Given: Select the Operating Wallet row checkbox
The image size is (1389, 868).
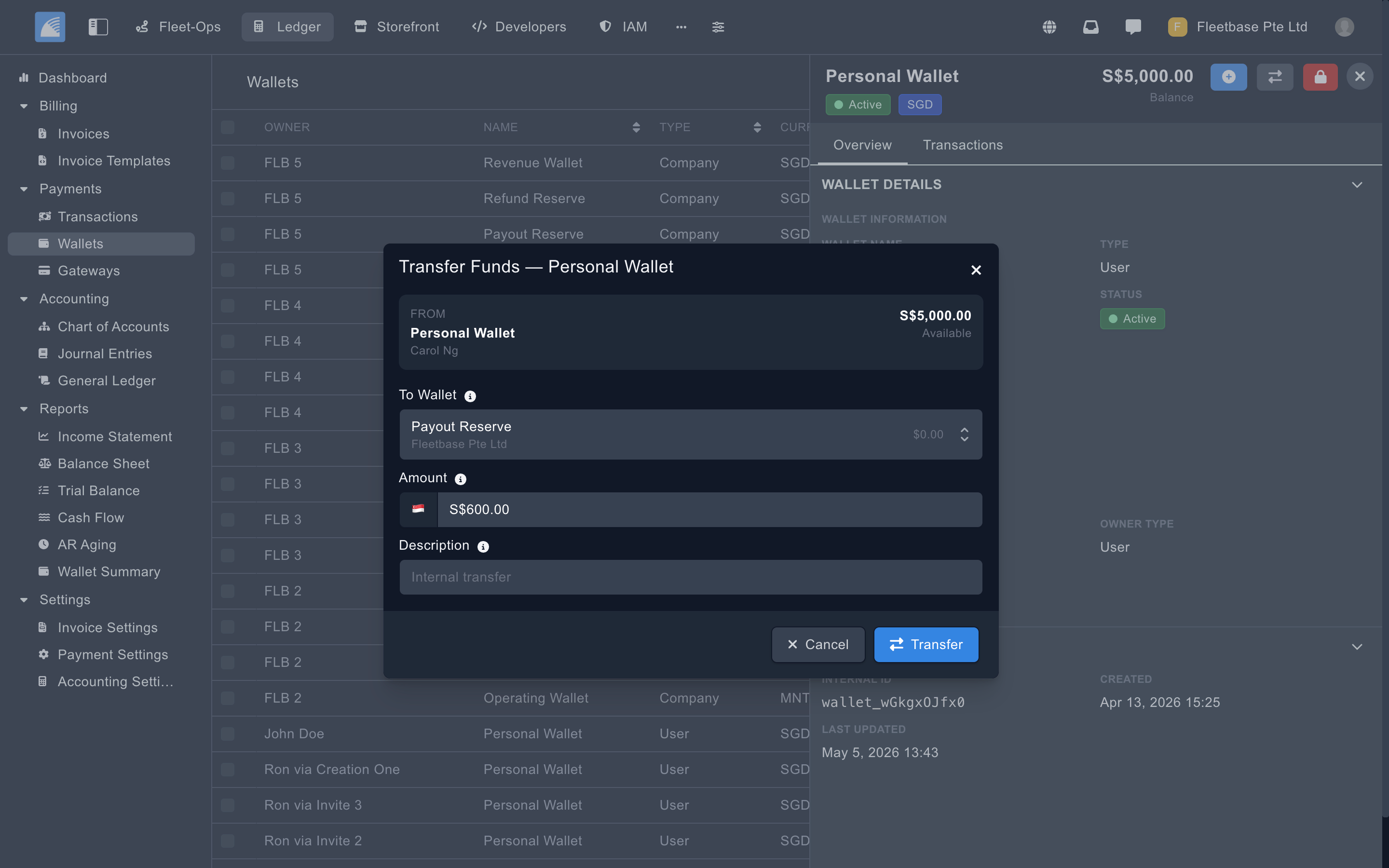Looking at the screenshot, I should click(228, 698).
